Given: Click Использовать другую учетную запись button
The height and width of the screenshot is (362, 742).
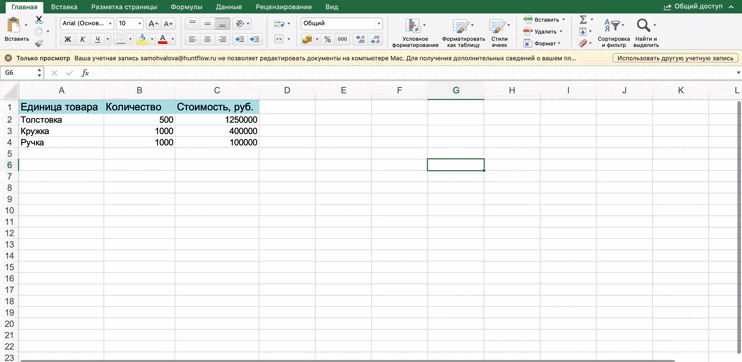Looking at the screenshot, I should point(675,58).
